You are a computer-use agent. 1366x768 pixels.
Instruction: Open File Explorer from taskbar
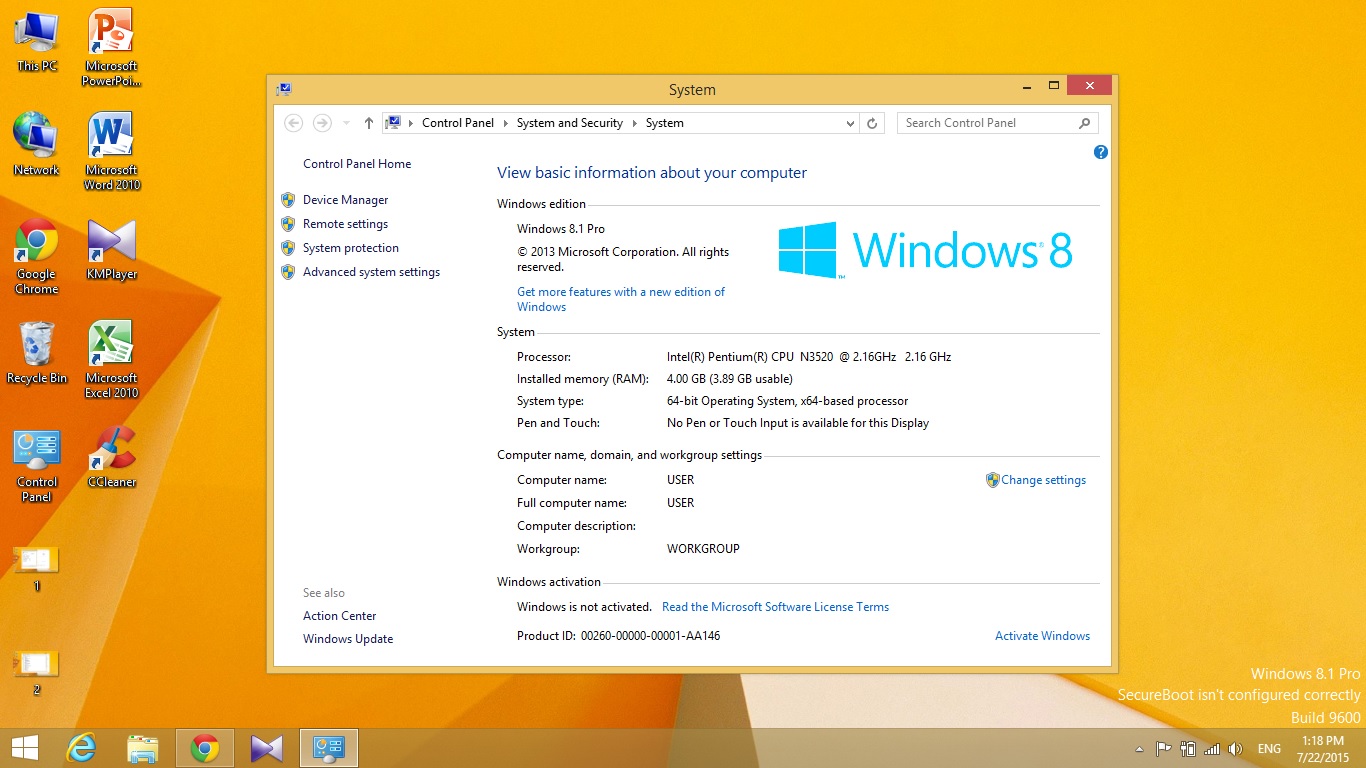[143, 748]
